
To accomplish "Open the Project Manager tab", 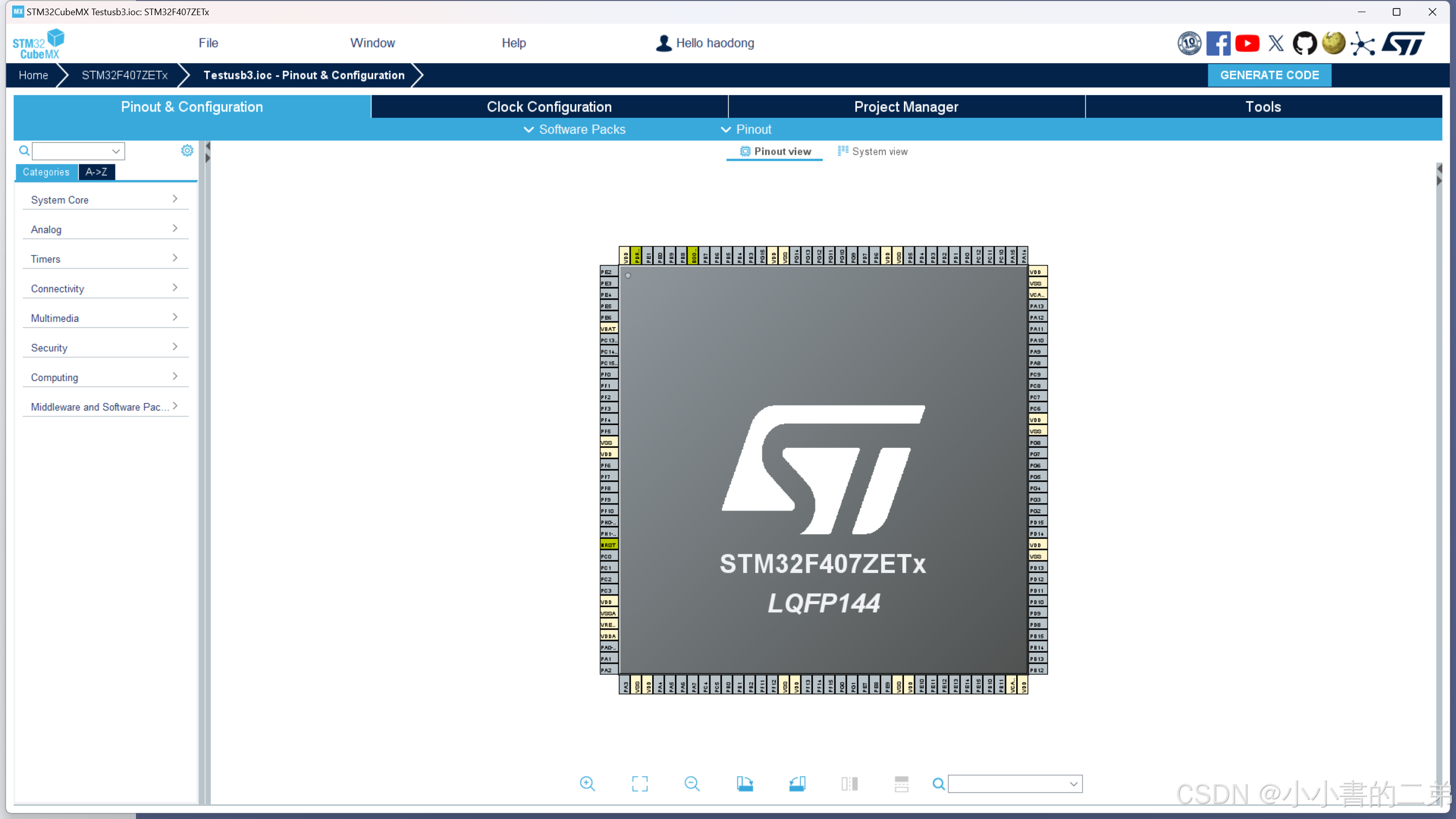I will (905, 106).
